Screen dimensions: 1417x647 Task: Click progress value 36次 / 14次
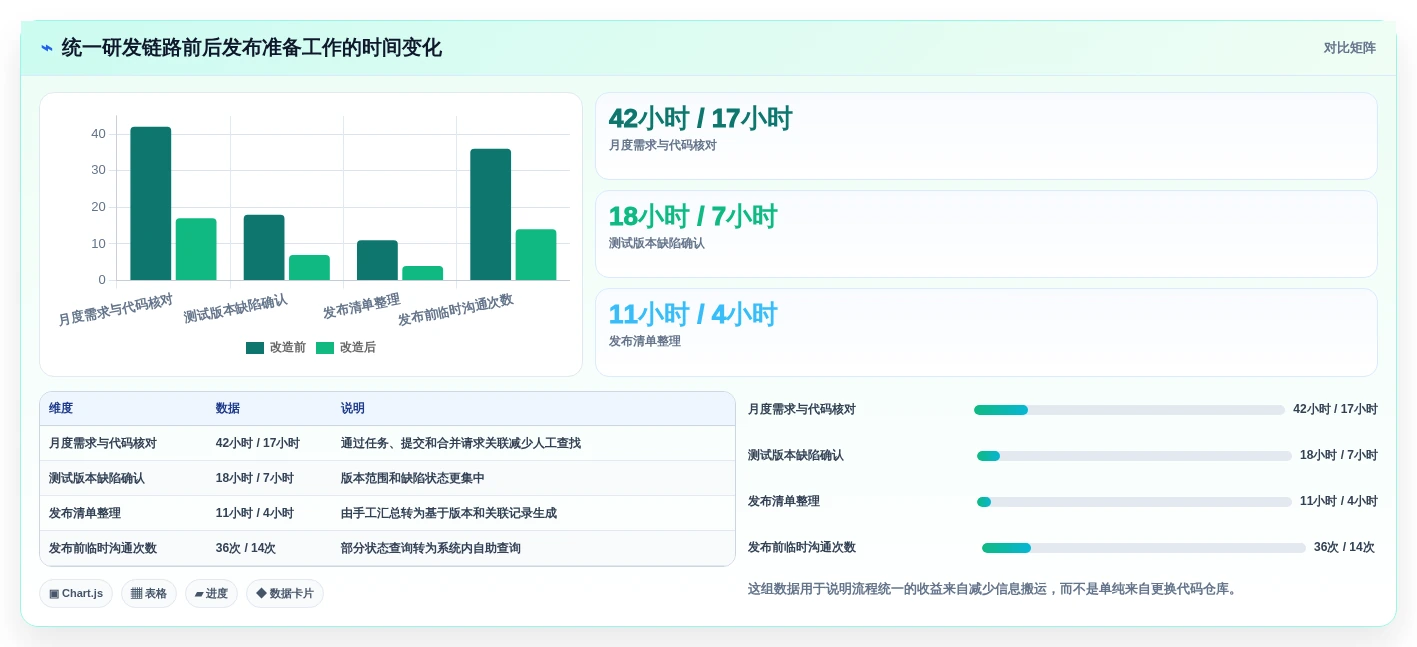click(1344, 547)
